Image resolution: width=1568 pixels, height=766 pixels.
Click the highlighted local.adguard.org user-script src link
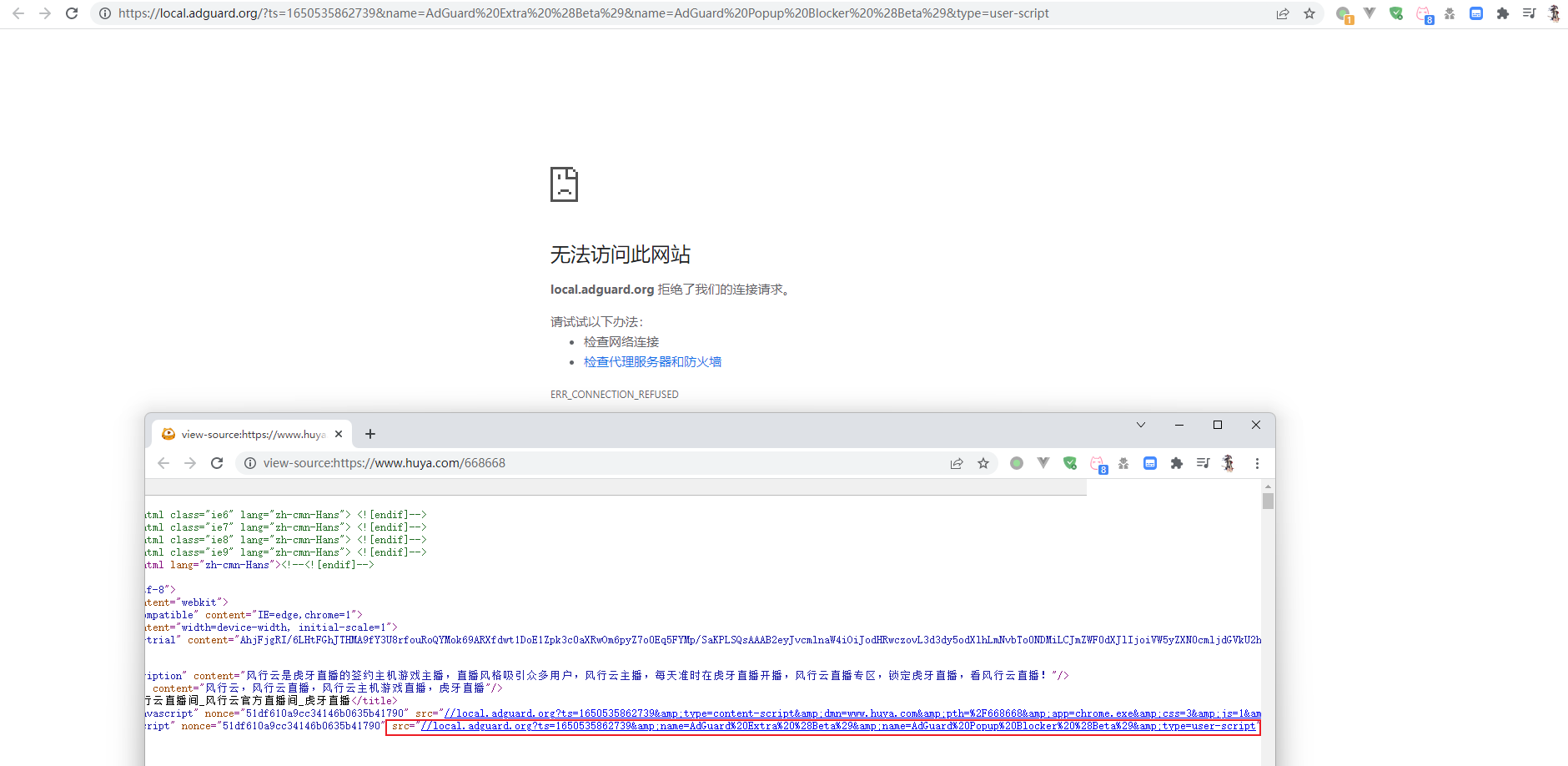point(826,726)
